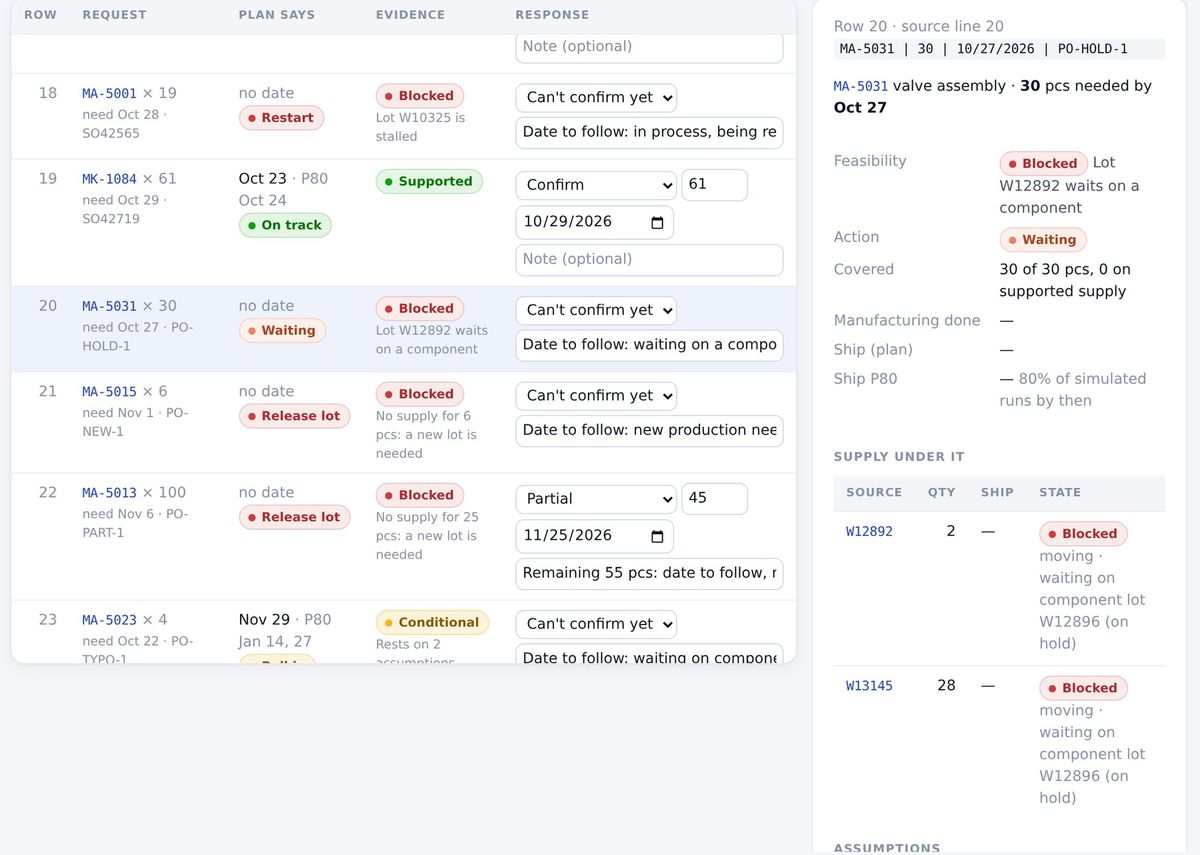Open part link MA-5015 in row 21
Viewport: 1200px width, 855px height.
(x=109, y=392)
